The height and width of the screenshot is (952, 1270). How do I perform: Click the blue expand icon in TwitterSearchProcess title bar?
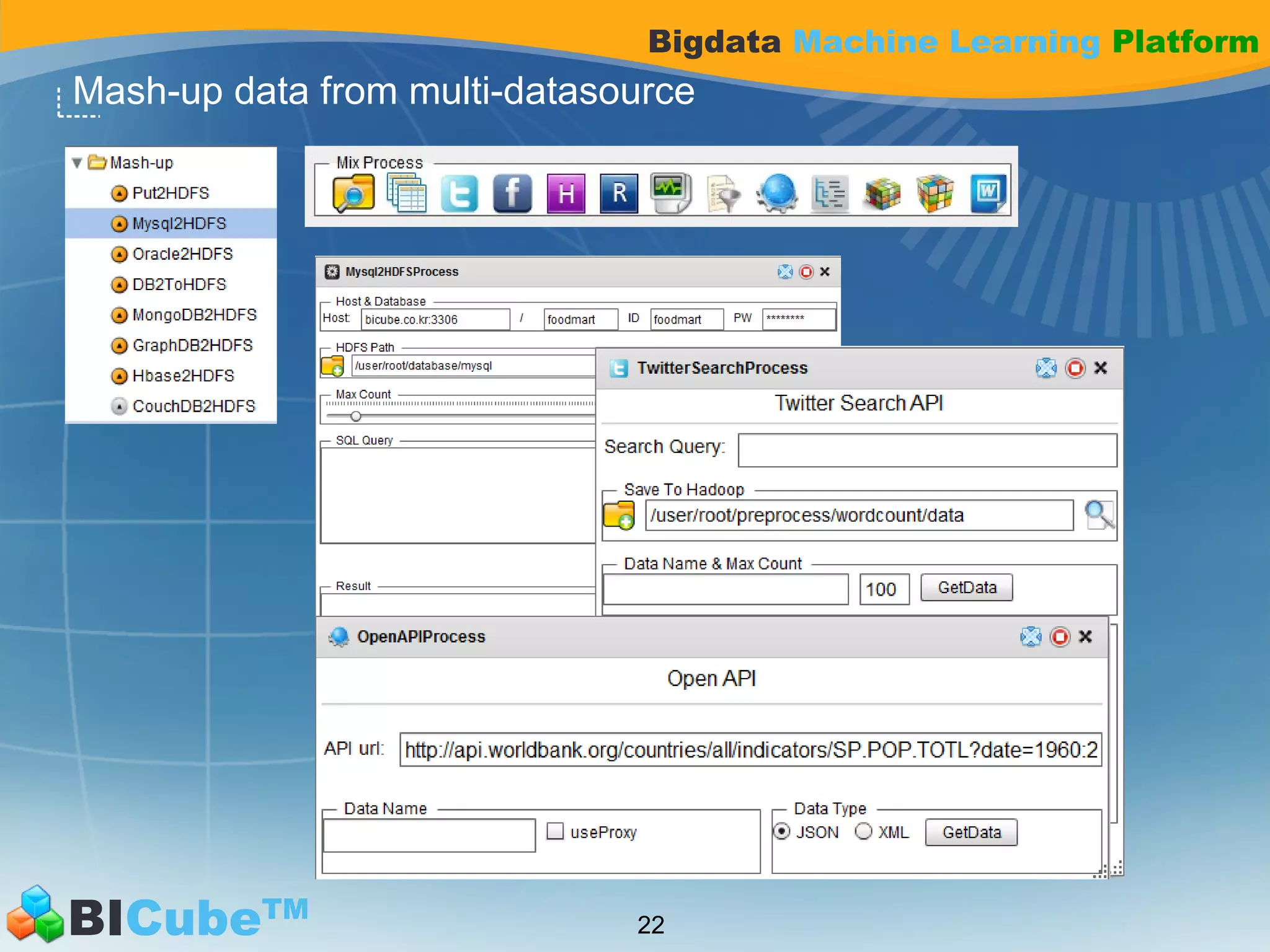[1046, 368]
